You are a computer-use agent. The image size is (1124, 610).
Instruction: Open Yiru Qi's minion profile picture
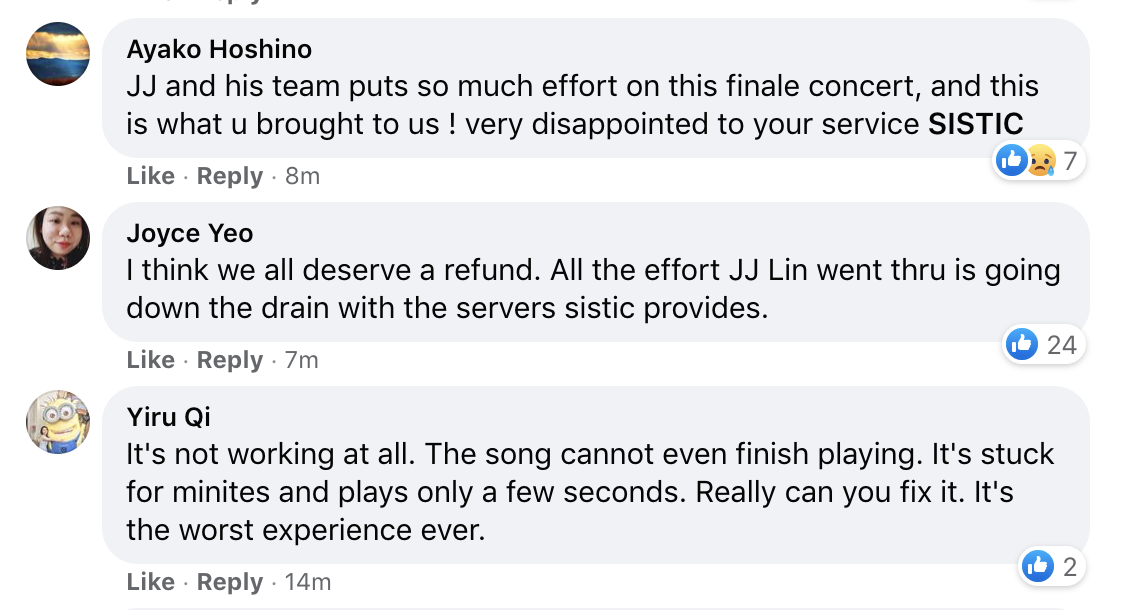58,421
